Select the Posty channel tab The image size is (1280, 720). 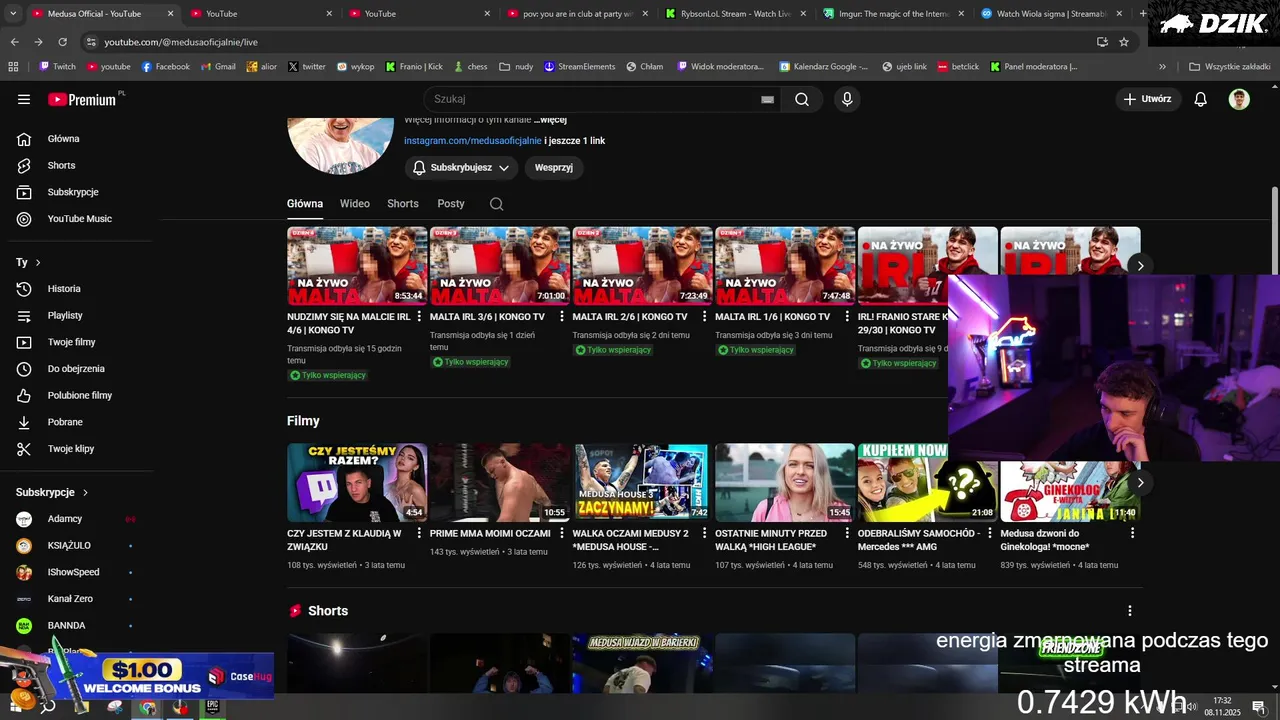451,203
